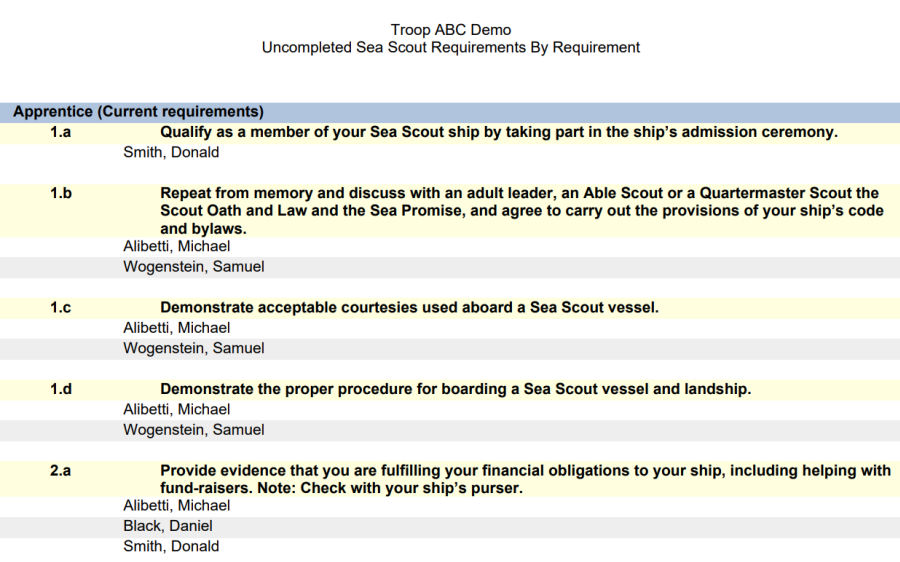Select the requirement 2.a number label
This screenshot has height=562, width=900.
tap(60, 471)
